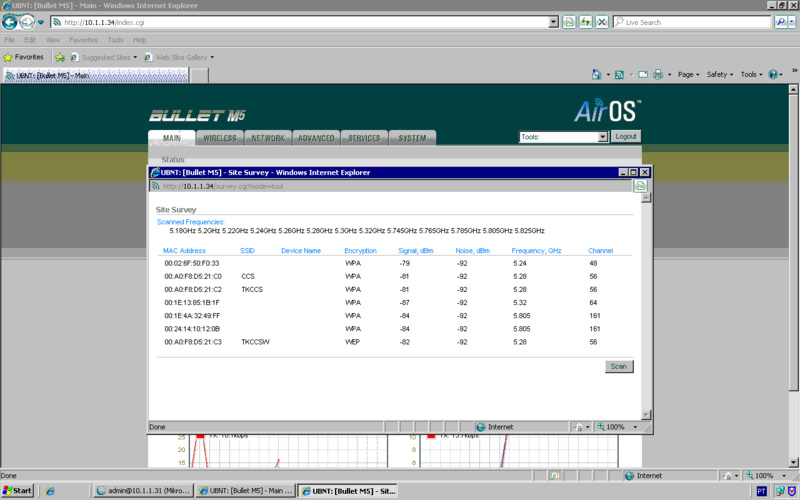The width and height of the screenshot is (800, 500).
Task: Click main window vertical scrollbar up arrow
Action: [x=793, y=89]
